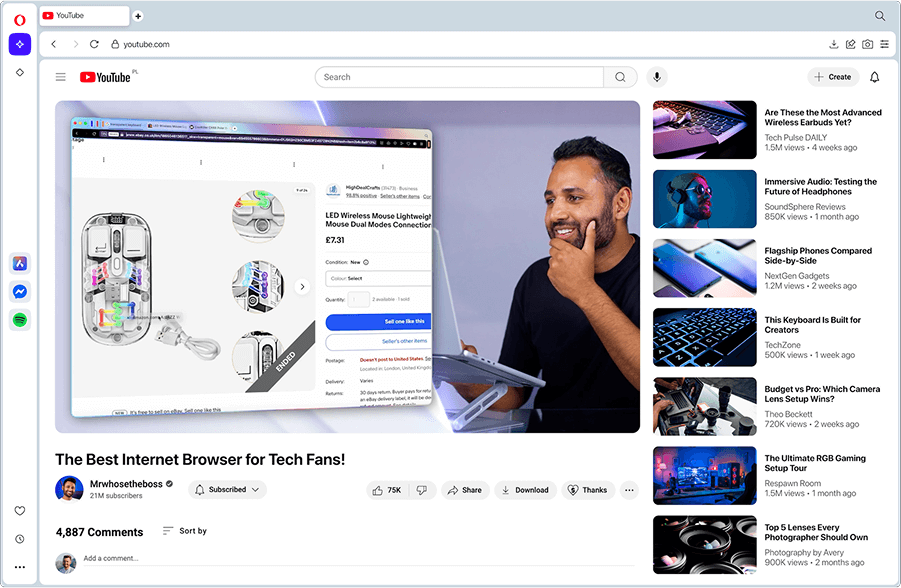Open the more actions ellipsis button

click(x=629, y=490)
